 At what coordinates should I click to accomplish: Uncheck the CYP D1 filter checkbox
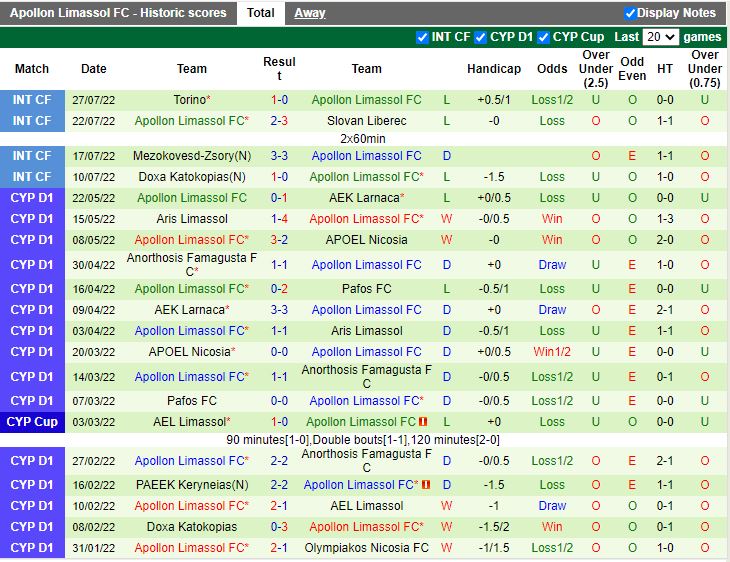click(480, 37)
